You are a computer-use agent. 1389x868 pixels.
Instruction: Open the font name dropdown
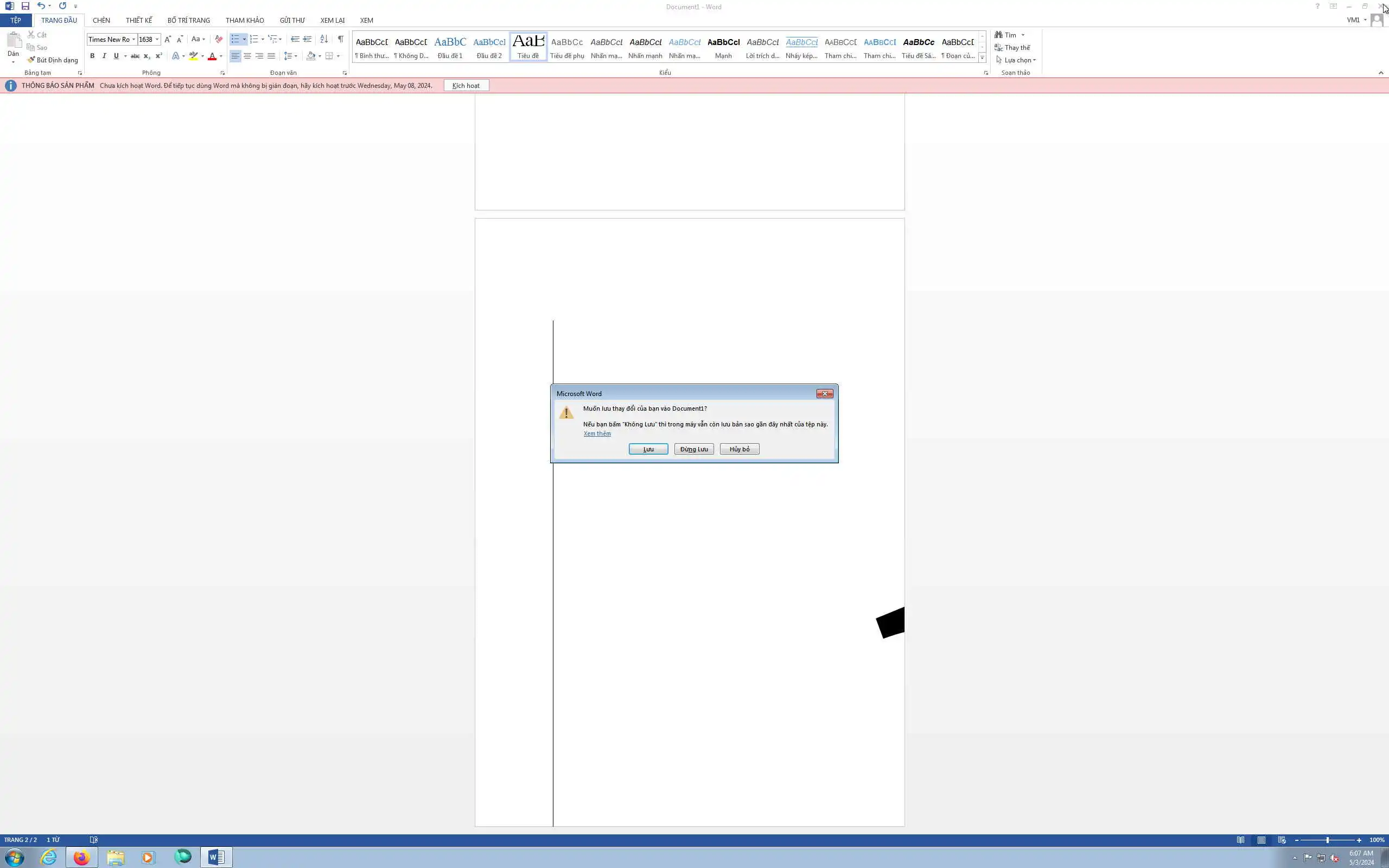tap(133, 39)
